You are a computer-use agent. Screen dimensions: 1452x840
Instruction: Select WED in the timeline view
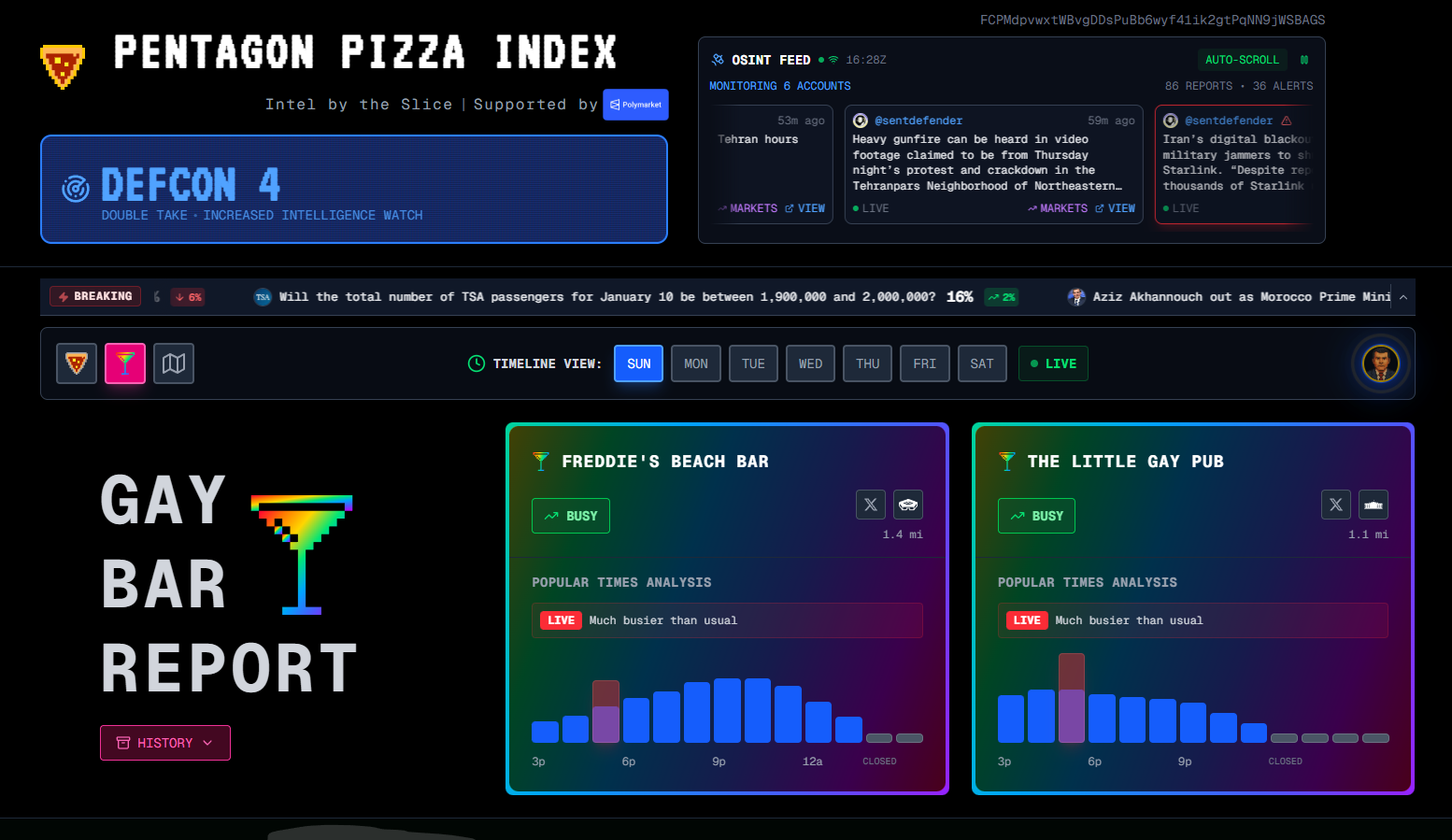[x=811, y=363]
